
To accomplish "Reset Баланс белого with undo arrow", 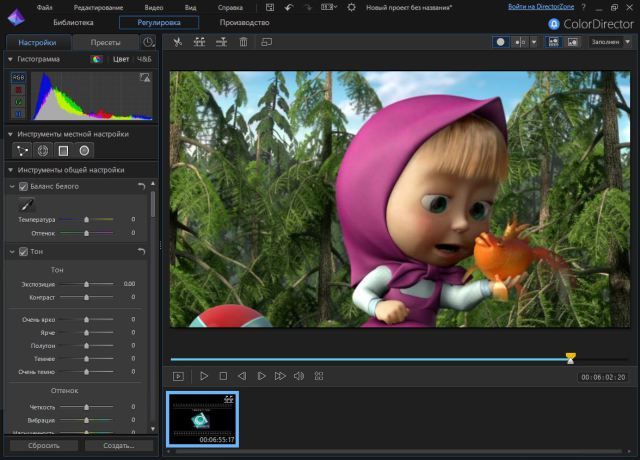I will tap(141, 187).
